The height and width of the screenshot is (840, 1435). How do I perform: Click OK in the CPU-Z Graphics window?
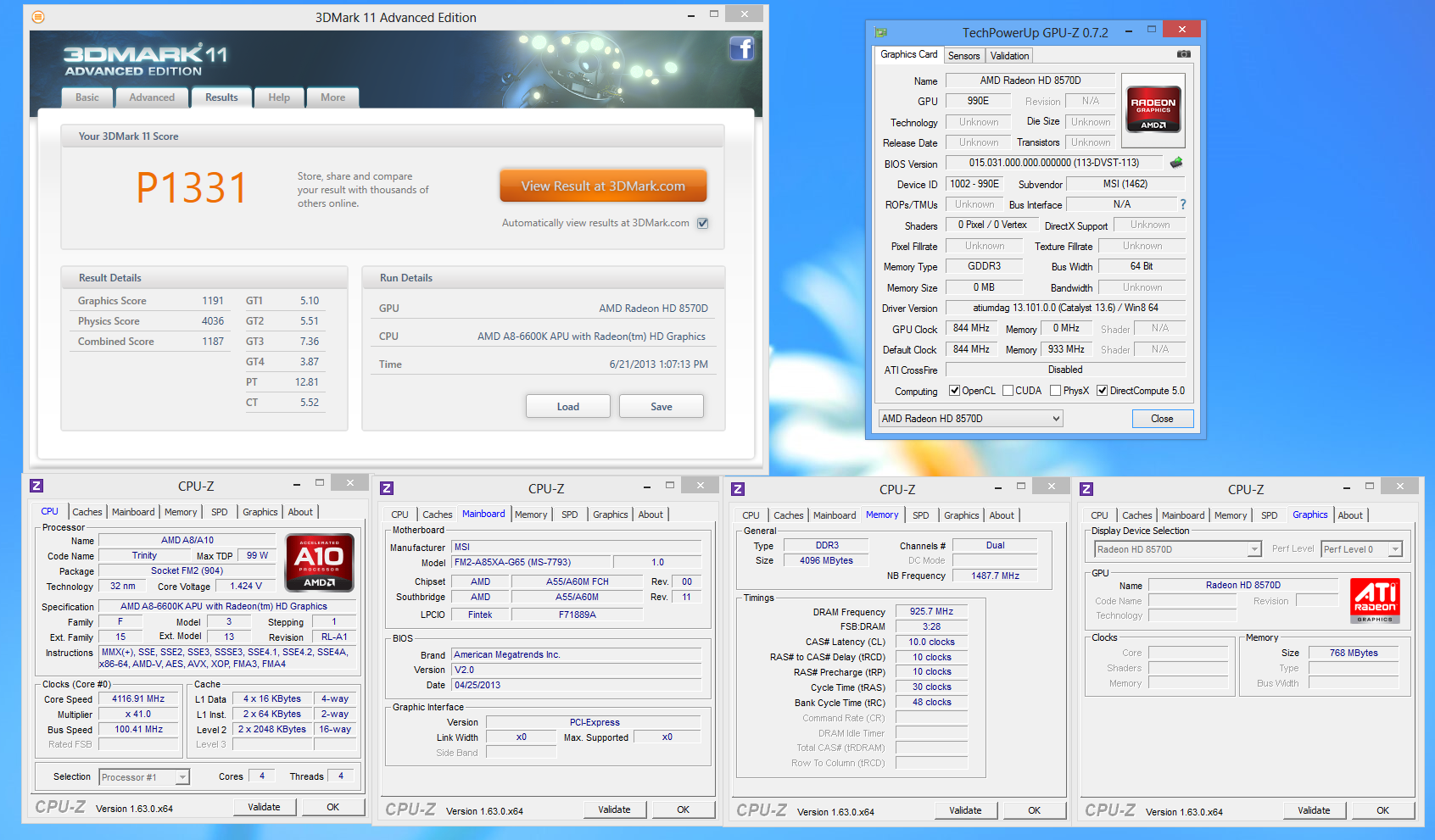click(1382, 810)
